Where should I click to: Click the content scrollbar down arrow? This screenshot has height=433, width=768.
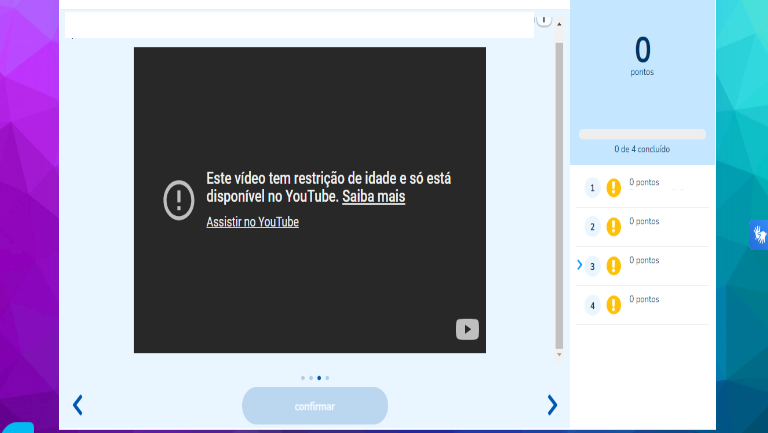(559, 354)
